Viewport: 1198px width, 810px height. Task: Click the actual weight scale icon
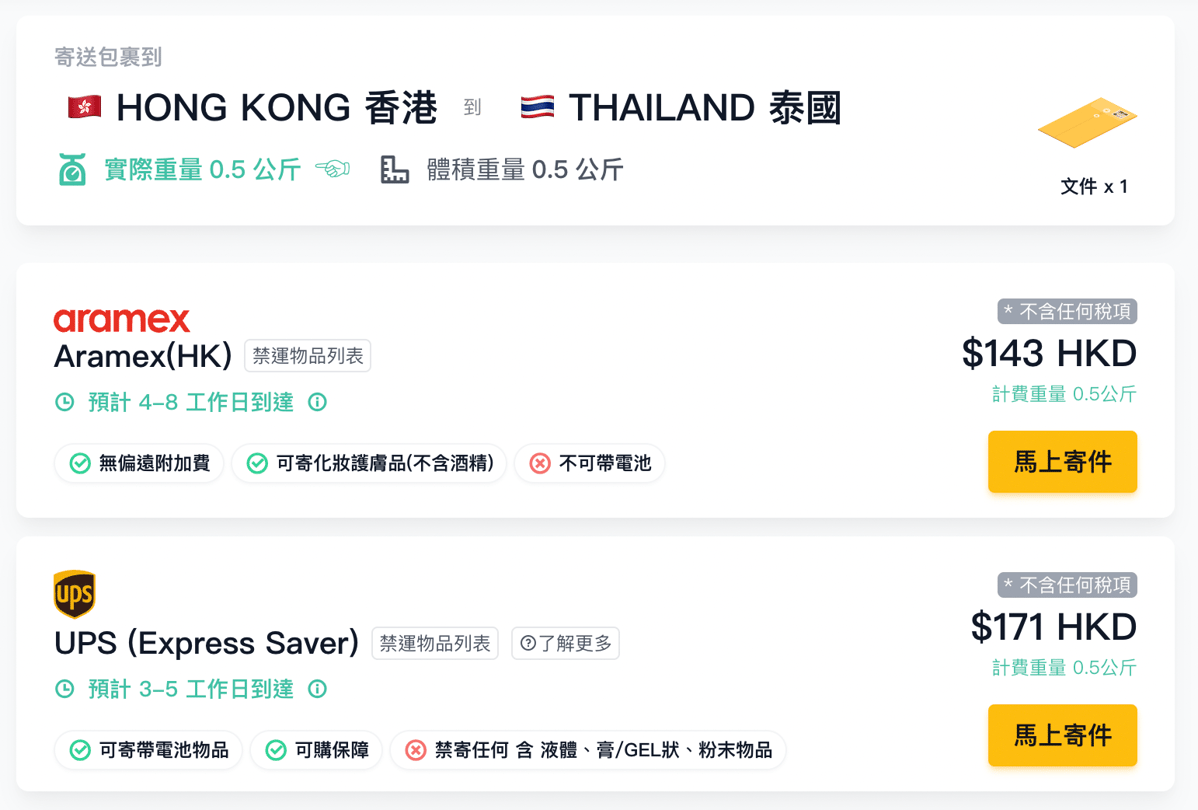pos(72,170)
